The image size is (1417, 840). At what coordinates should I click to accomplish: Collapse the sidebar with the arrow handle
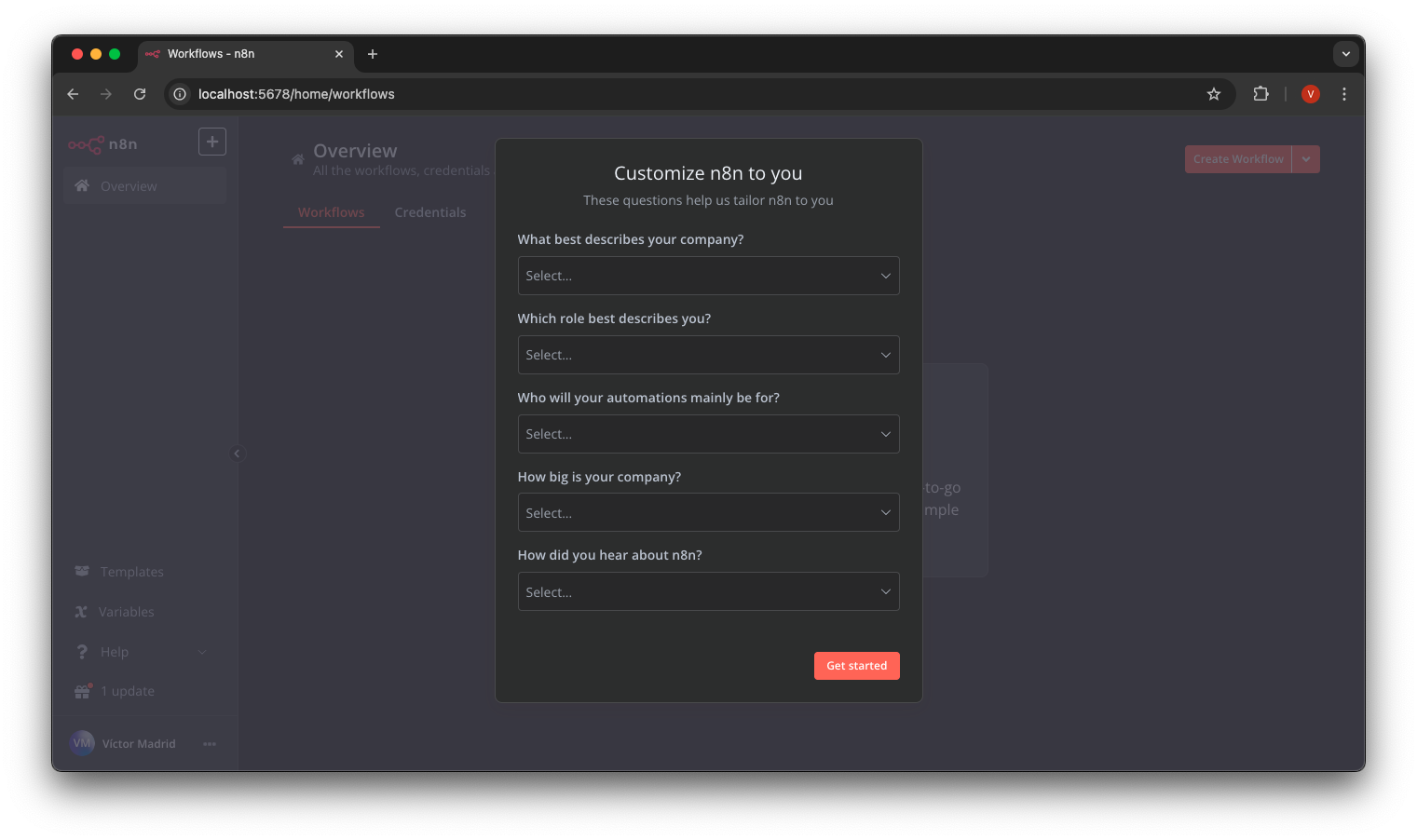tap(237, 454)
